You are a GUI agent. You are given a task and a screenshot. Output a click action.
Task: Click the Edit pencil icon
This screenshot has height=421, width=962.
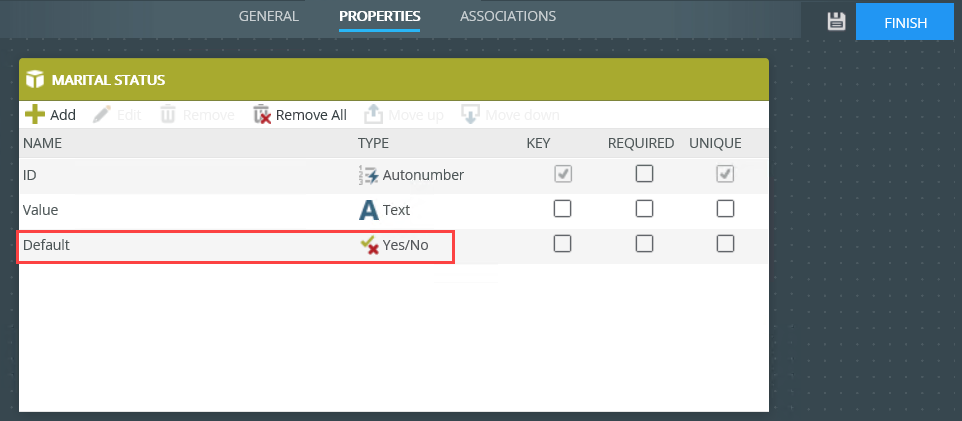[x=102, y=114]
